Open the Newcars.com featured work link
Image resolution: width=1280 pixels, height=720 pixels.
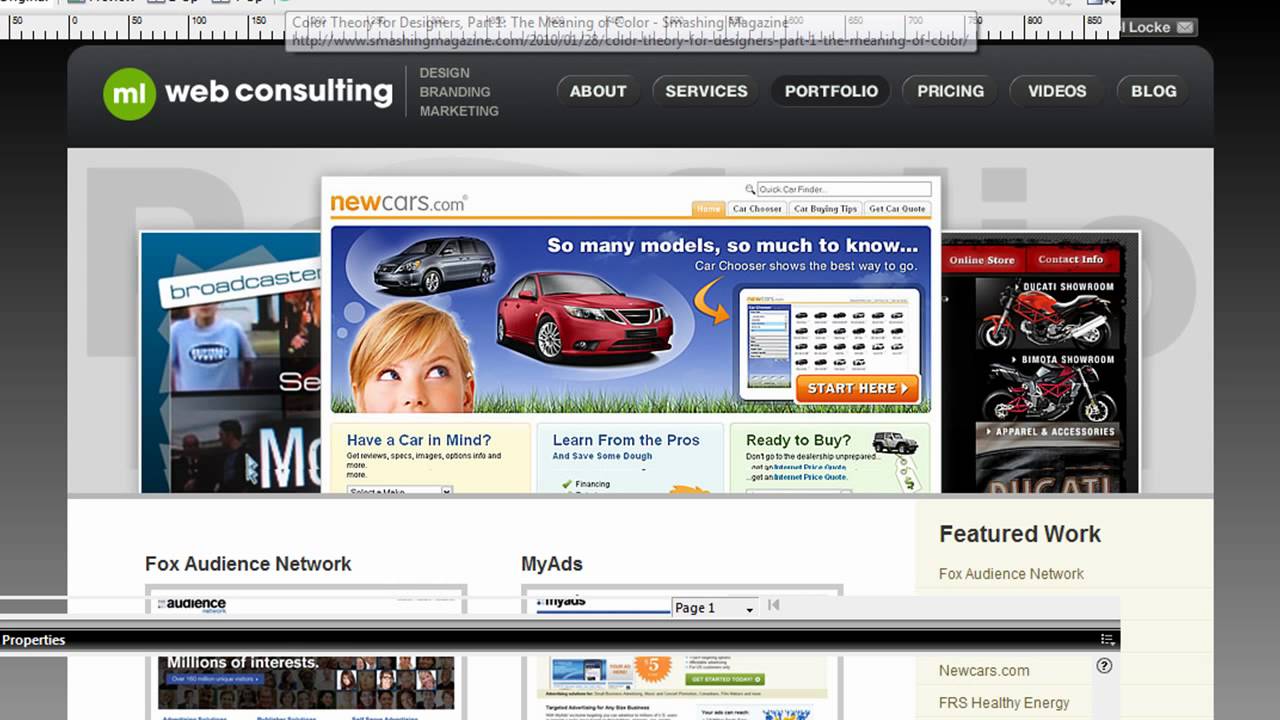pos(984,671)
